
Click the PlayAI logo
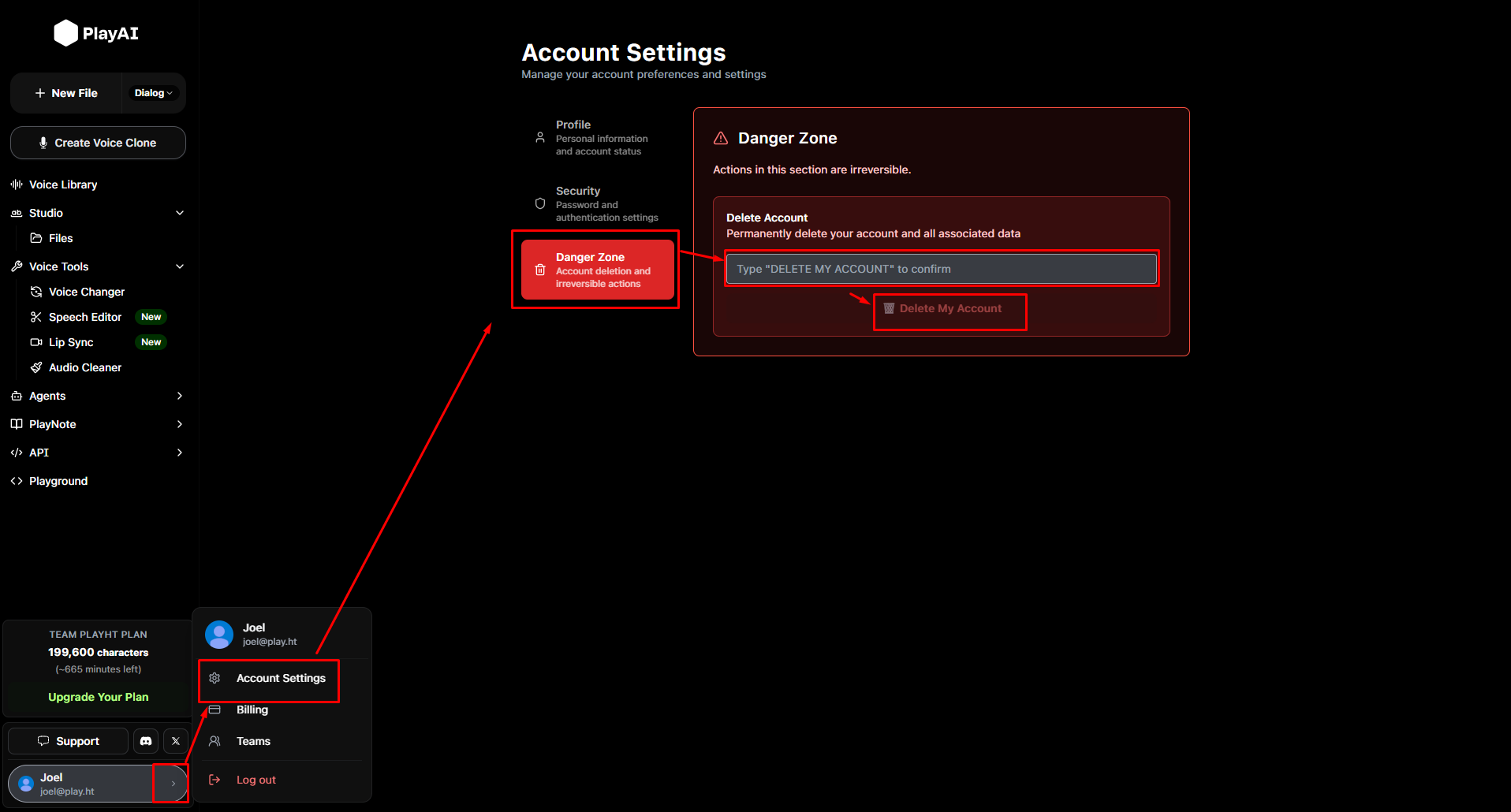[x=96, y=33]
